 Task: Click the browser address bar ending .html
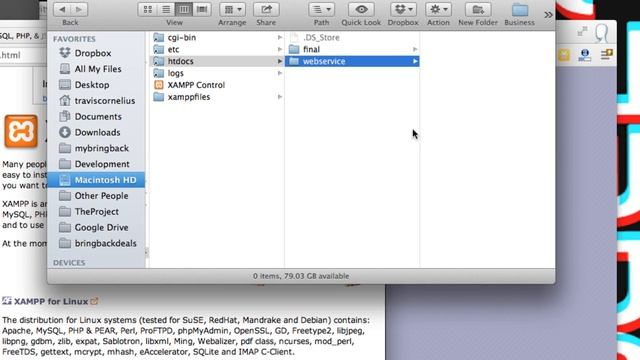click(23, 55)
